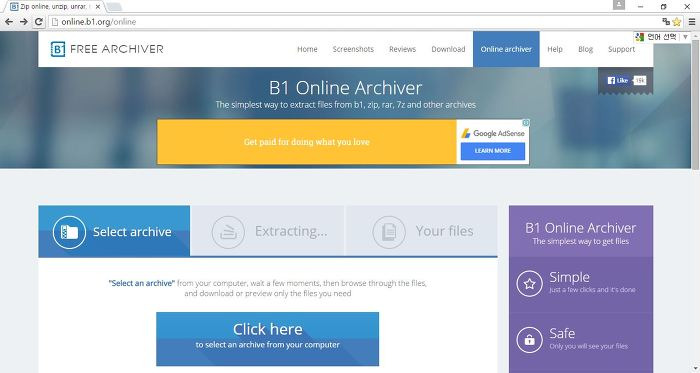Open the Download menu item
This screenshot has height=373, width=700.
(448, 49)
